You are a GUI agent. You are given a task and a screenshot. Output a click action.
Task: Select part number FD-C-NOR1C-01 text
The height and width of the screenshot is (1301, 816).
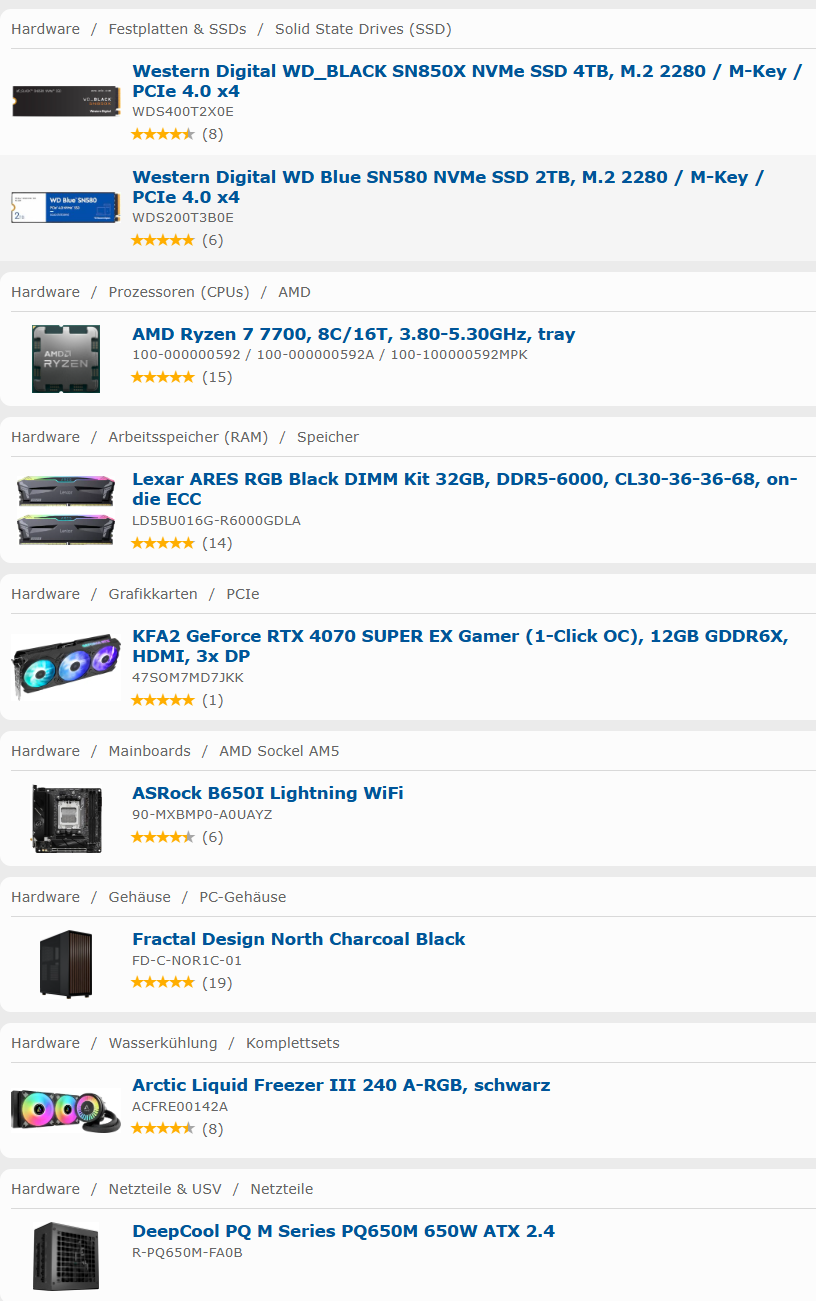pyautogui.click(x=187, y=961)
